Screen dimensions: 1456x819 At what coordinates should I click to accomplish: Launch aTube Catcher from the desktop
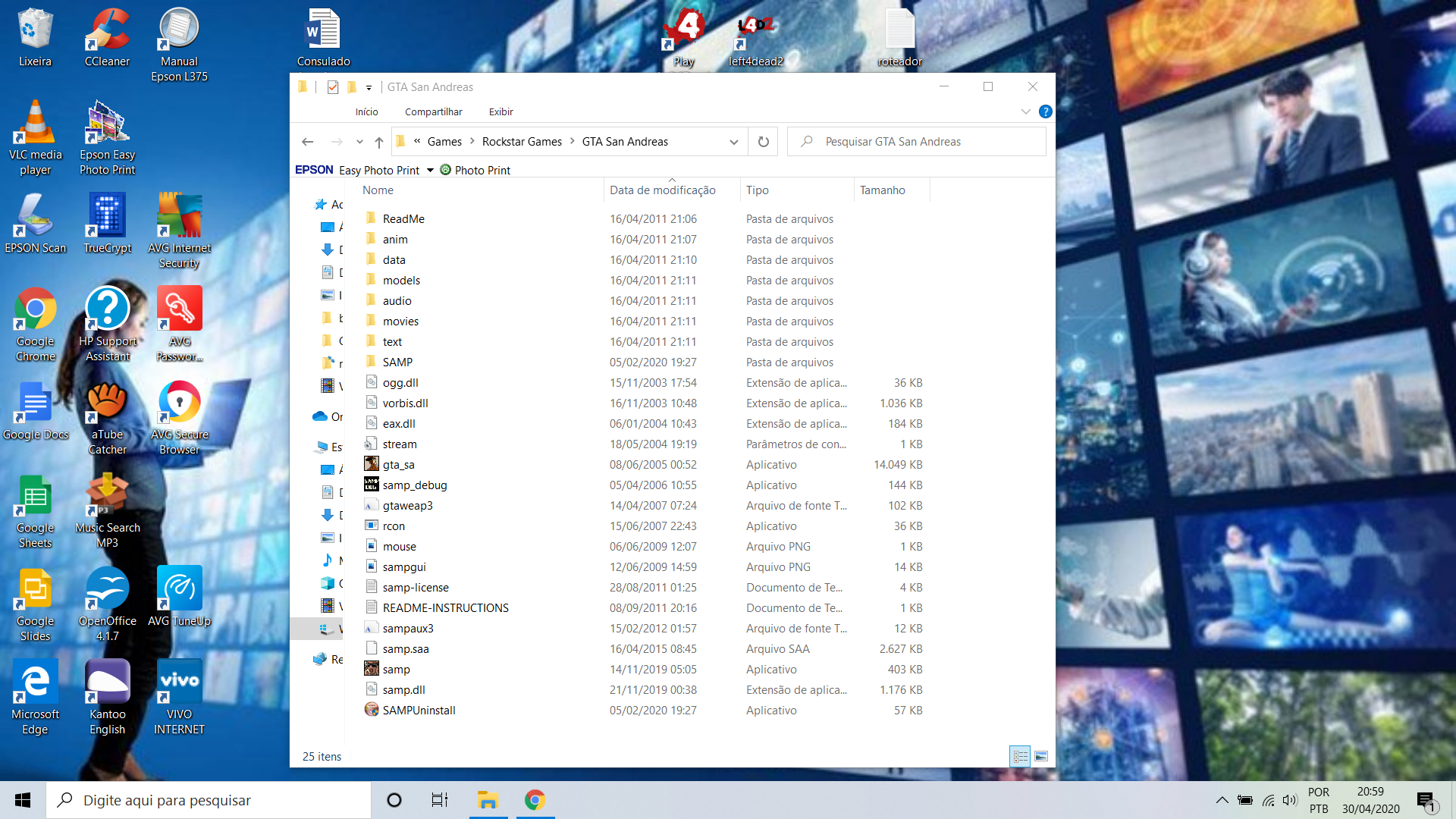107,419
